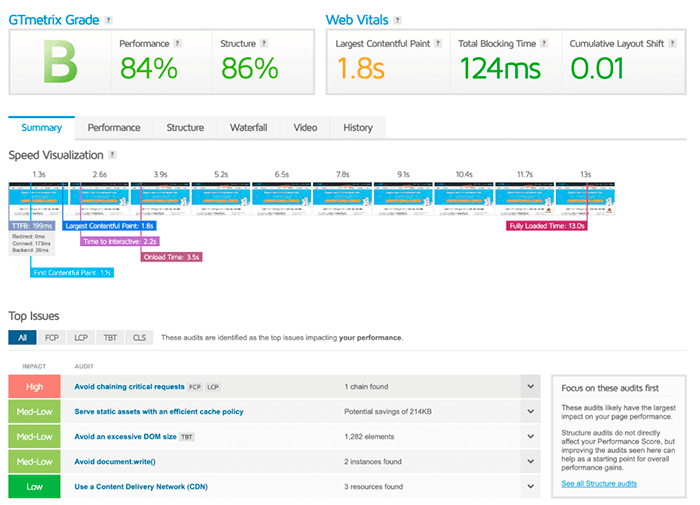
Task: Open Avoid document.write() audit link
Action: [x=115, y=462]
